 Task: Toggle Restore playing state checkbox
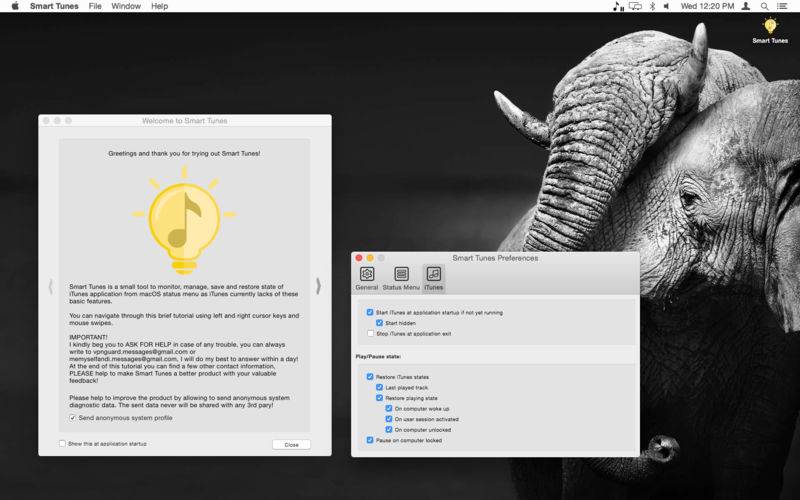(x=379, y=398)
